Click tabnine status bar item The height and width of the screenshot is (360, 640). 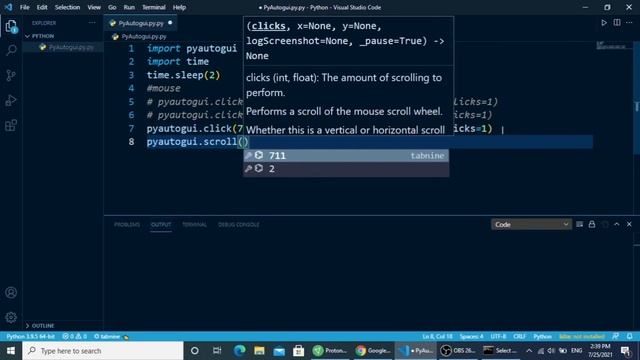click(x=111, y=336)
